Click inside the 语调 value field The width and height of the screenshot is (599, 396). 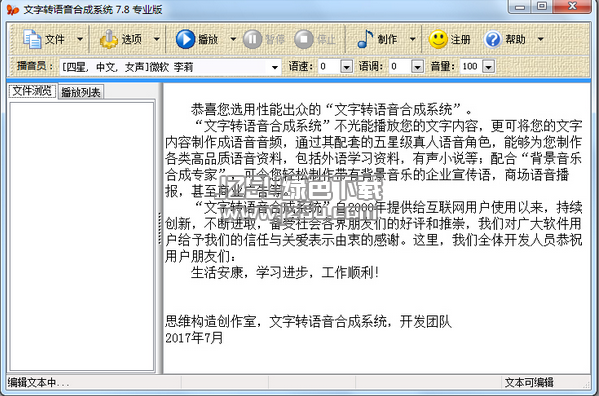(x=400, y=67)
